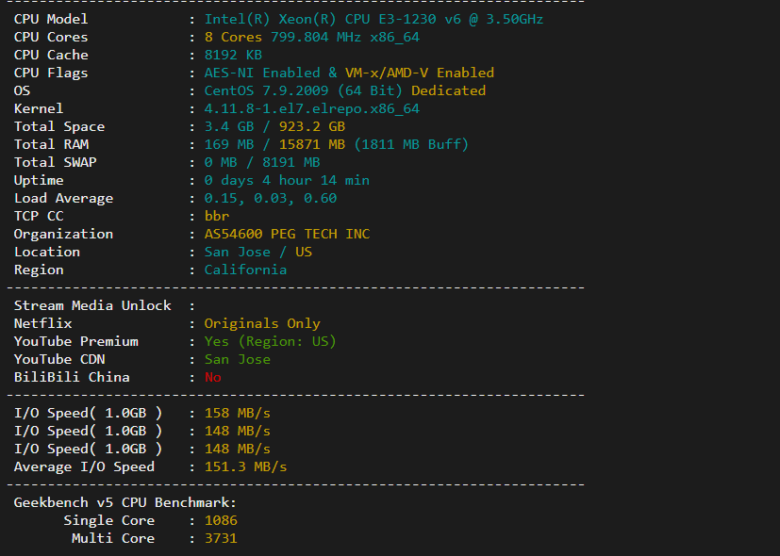Click the CPU Cache value 8192 KB

coord(233,55)
